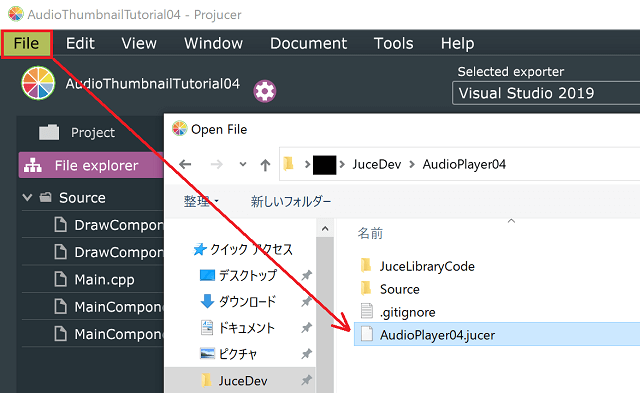Click the Main.cpp document icon
640x393 pixels.
pos(60,280)
